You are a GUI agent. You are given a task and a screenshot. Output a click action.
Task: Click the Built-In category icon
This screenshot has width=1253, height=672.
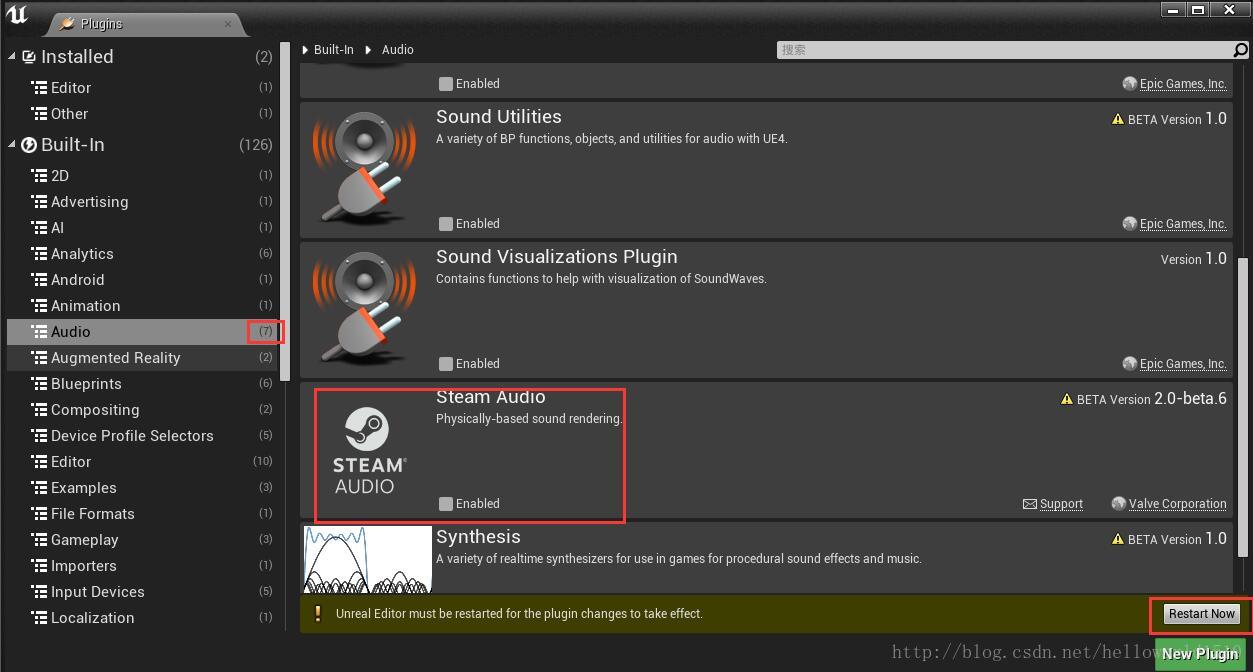coord(29,145)
